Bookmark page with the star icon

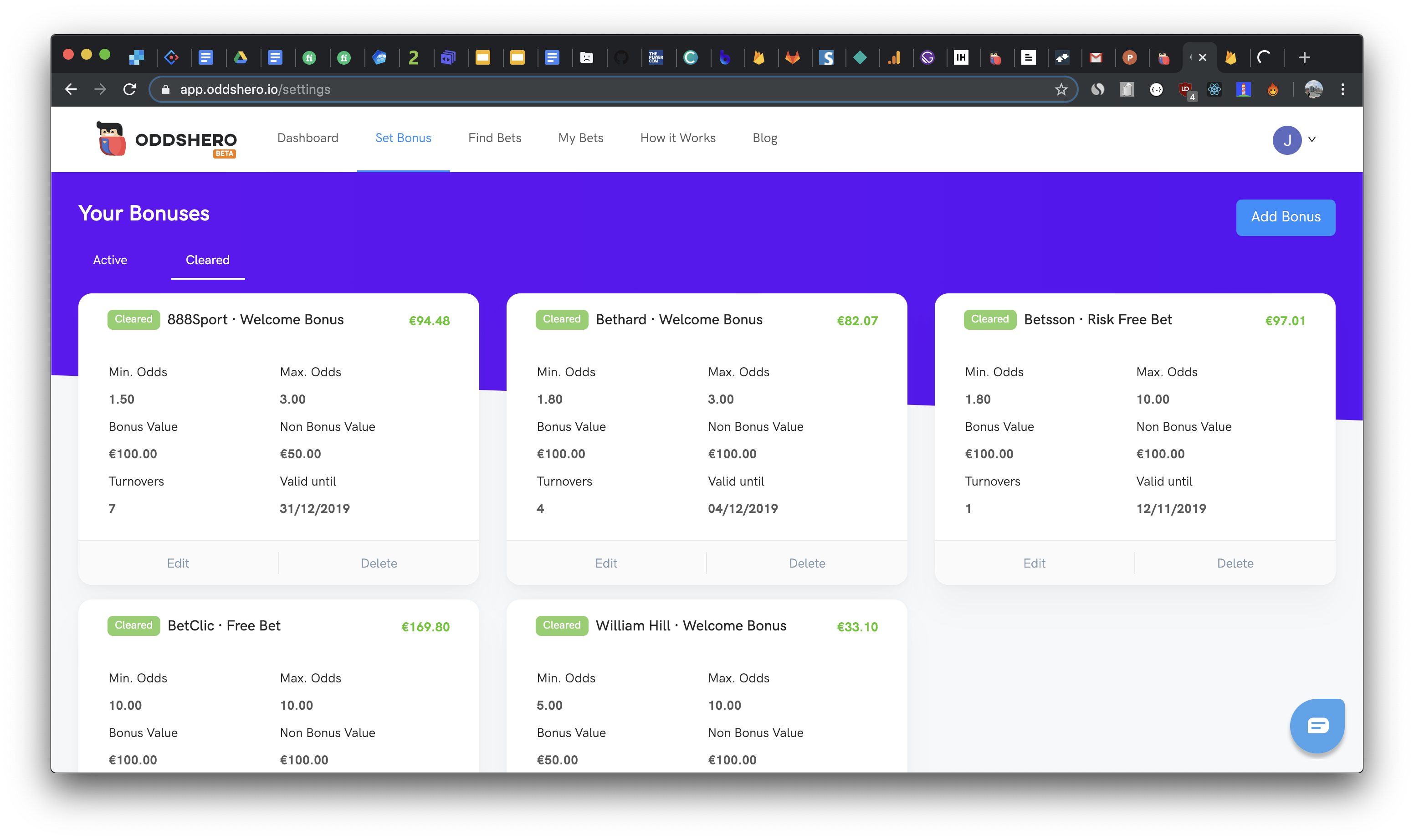click(1061, 89)
